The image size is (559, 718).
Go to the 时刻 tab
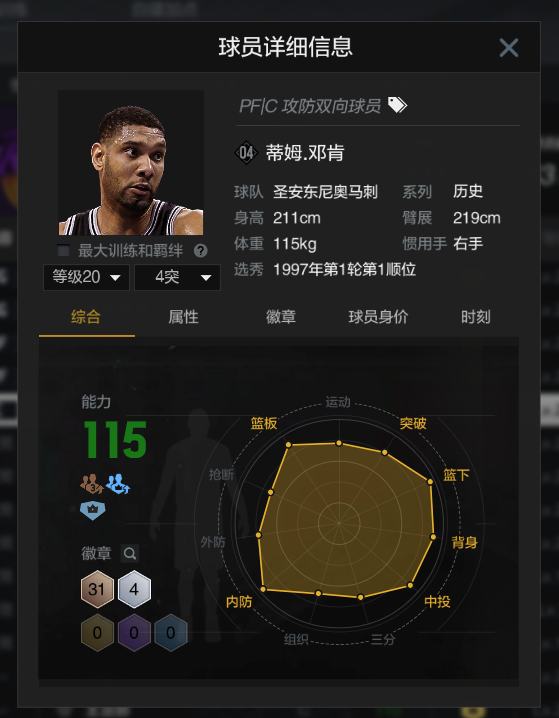[x=476, y=317]
